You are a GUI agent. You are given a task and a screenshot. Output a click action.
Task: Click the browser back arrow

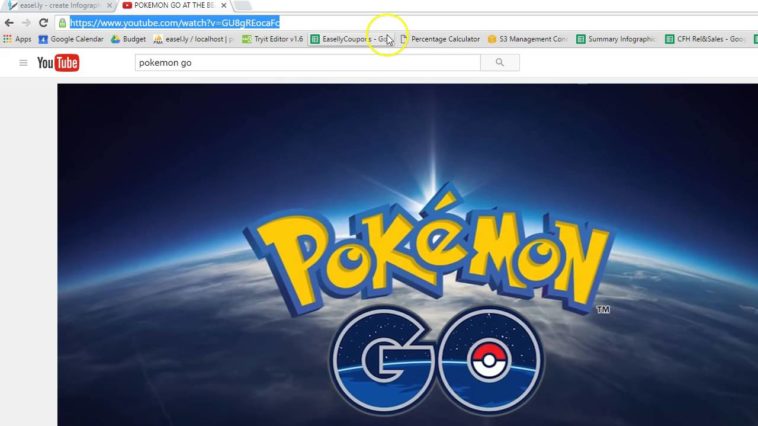pyautogui.click(x=9, y=22)
